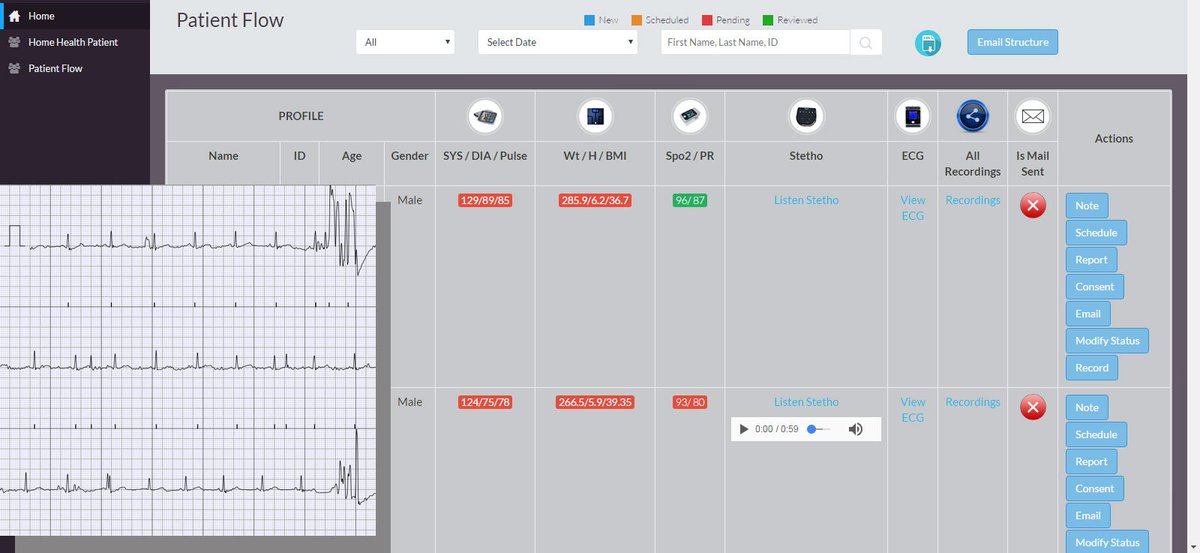Image resolution: width=1200 pixels, height=553 pixels.
Task: Click the blood pressure monitor column icon
Action: tap(485, 117)
